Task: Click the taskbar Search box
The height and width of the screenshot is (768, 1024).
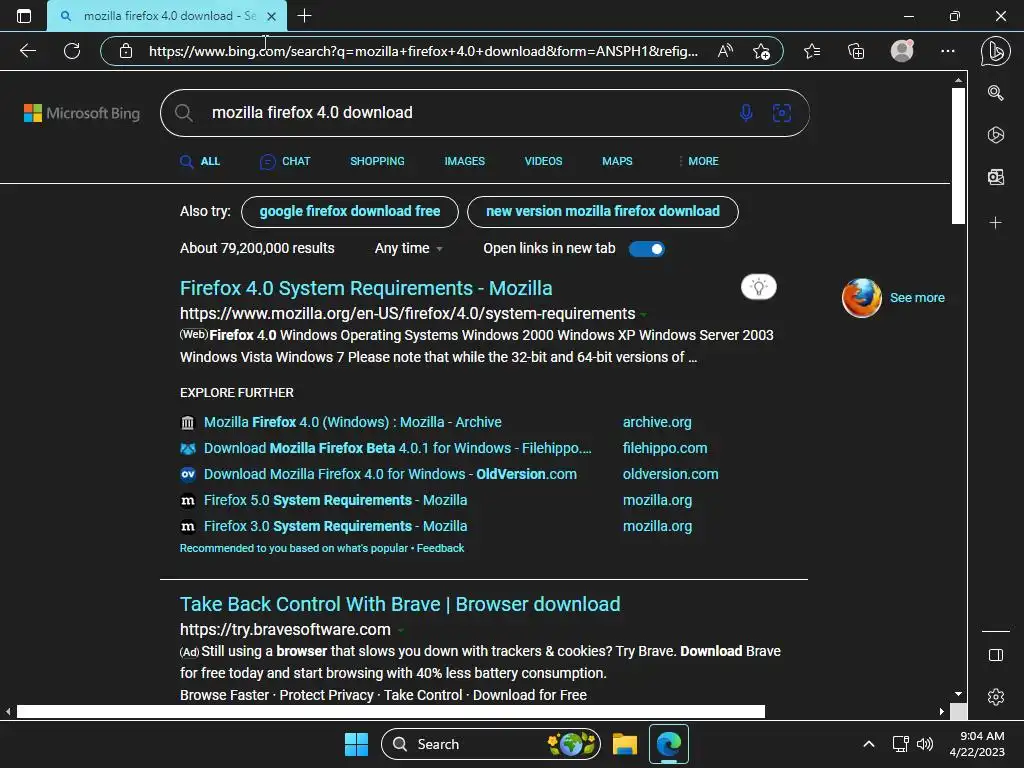Action: pos(490,744)
